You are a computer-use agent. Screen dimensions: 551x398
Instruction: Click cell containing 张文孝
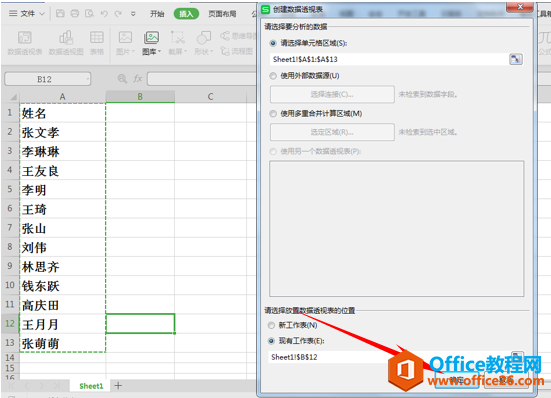[63, 132]
